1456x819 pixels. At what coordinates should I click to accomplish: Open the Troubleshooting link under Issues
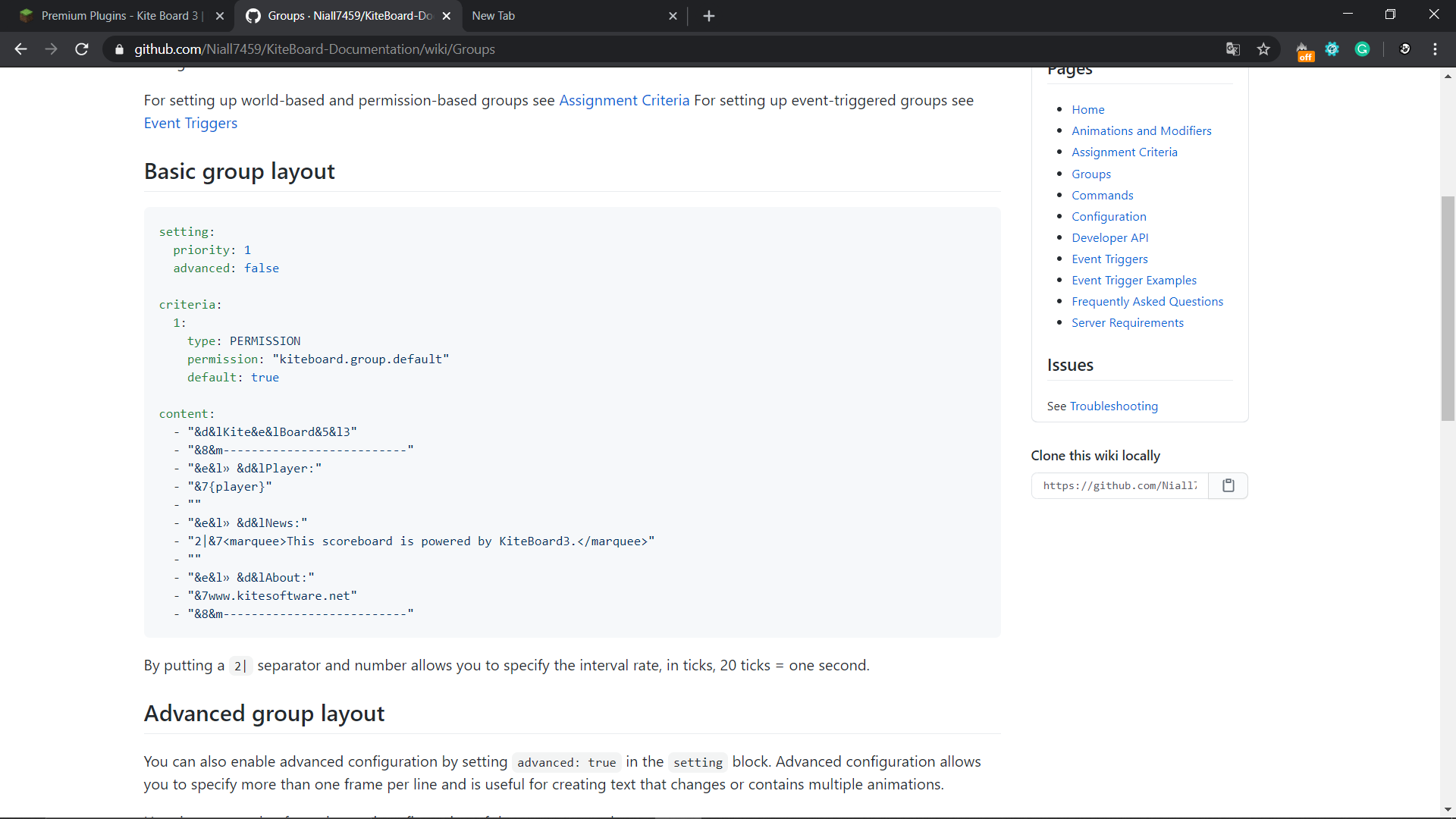(1113, 406)
